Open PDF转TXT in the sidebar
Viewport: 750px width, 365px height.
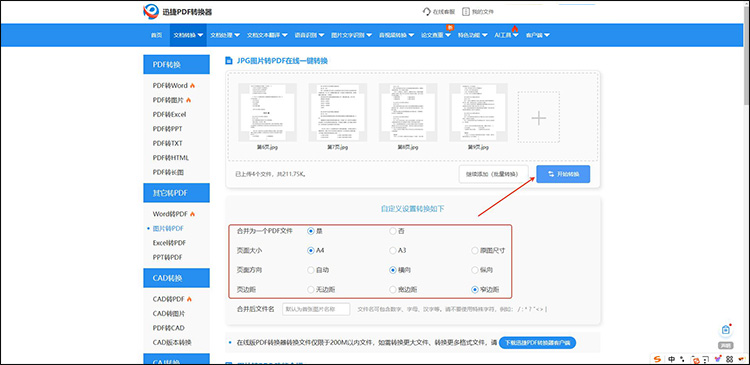167,143
